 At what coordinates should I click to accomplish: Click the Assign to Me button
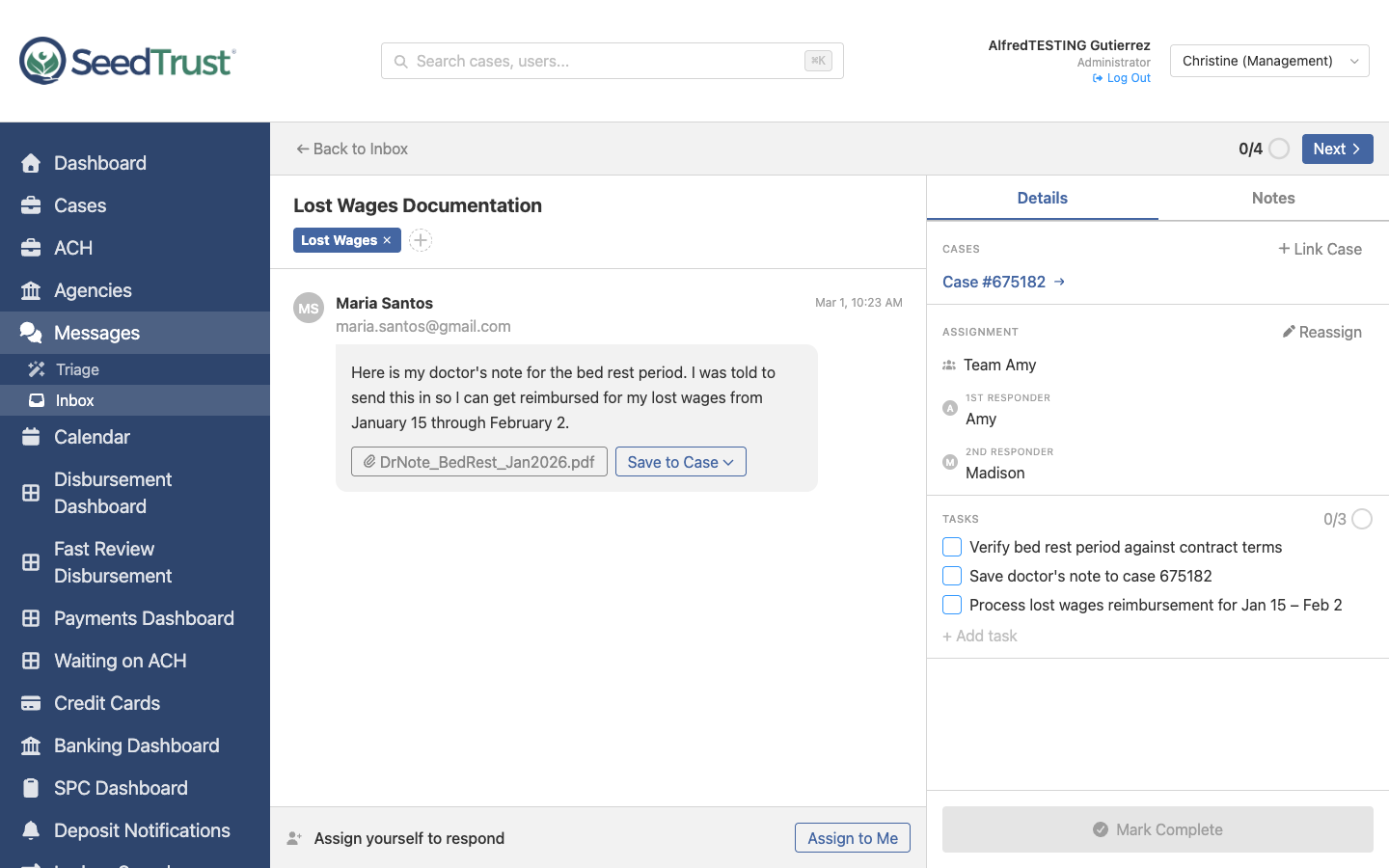click(x=852, y=838)
